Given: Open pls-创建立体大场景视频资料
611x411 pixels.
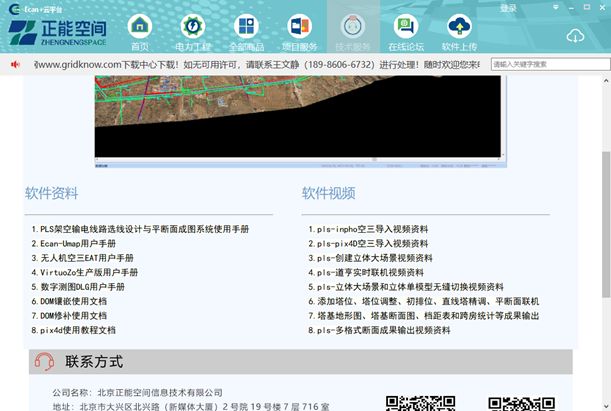Looking at the screenshot, I should point(370,258).
